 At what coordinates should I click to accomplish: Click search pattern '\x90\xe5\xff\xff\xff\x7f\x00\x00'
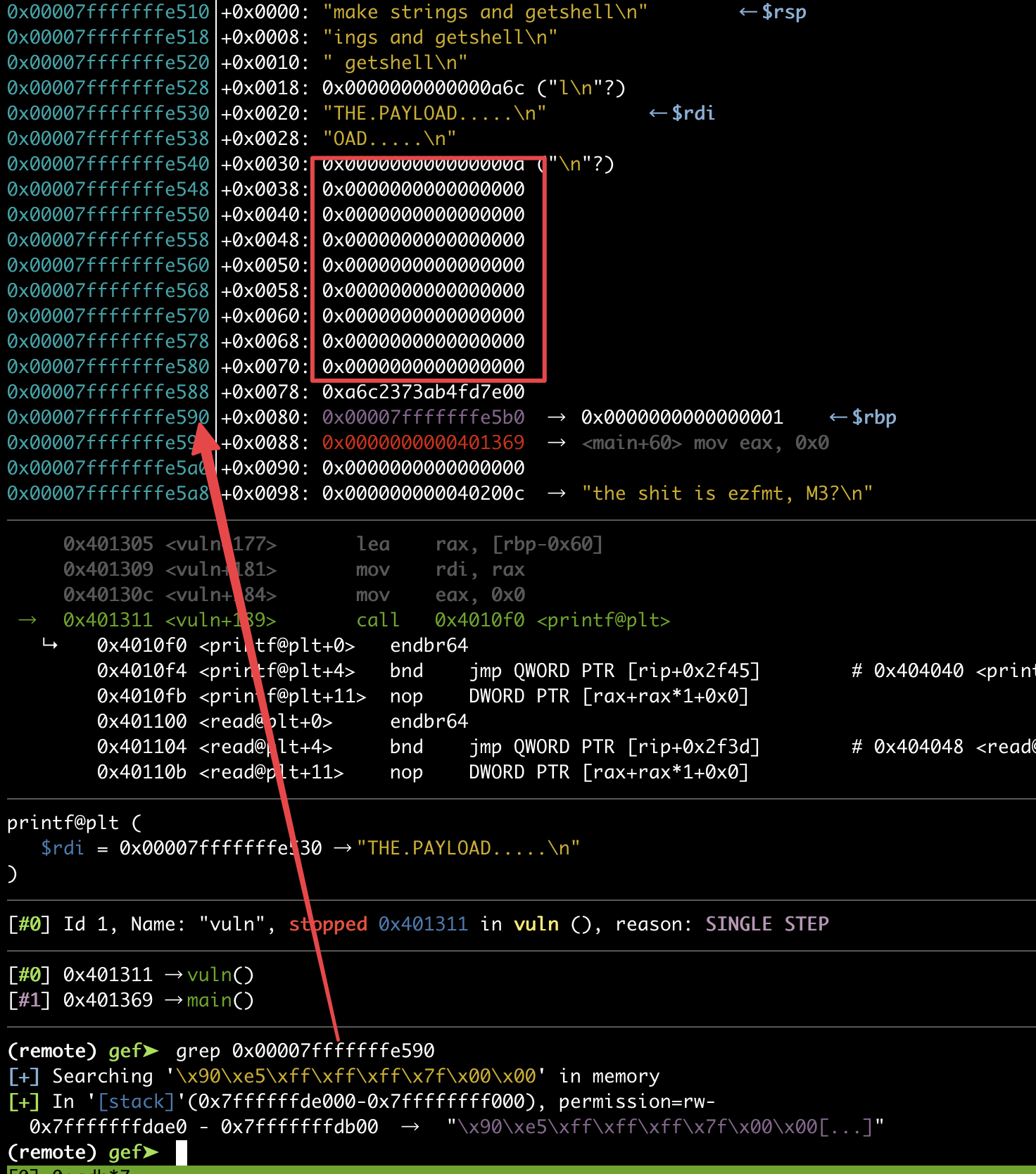point(355,1076)
